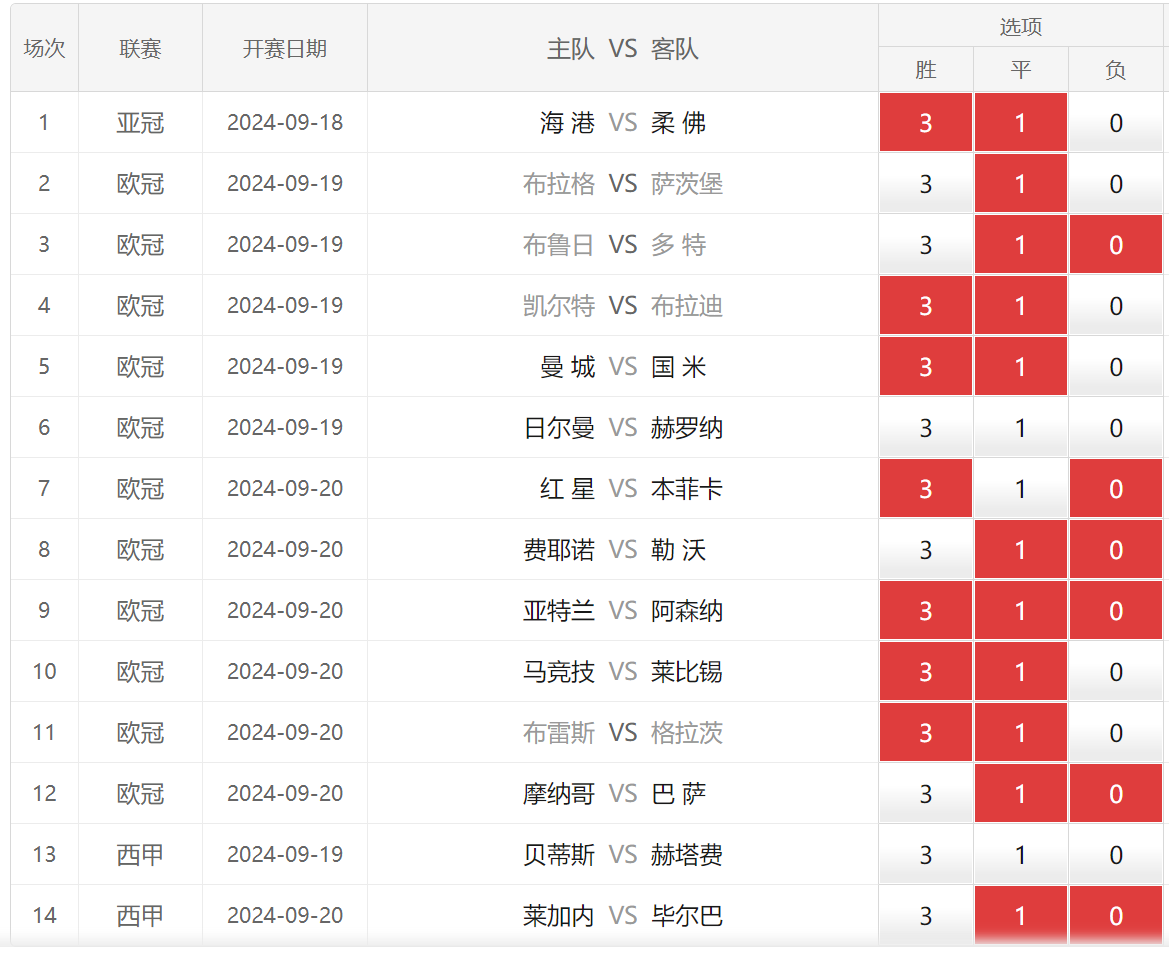This screenshot has width=1169, height=953.
Task: Toggle win option 3 for 红星 VS 本菲卡
Action: 925,488
